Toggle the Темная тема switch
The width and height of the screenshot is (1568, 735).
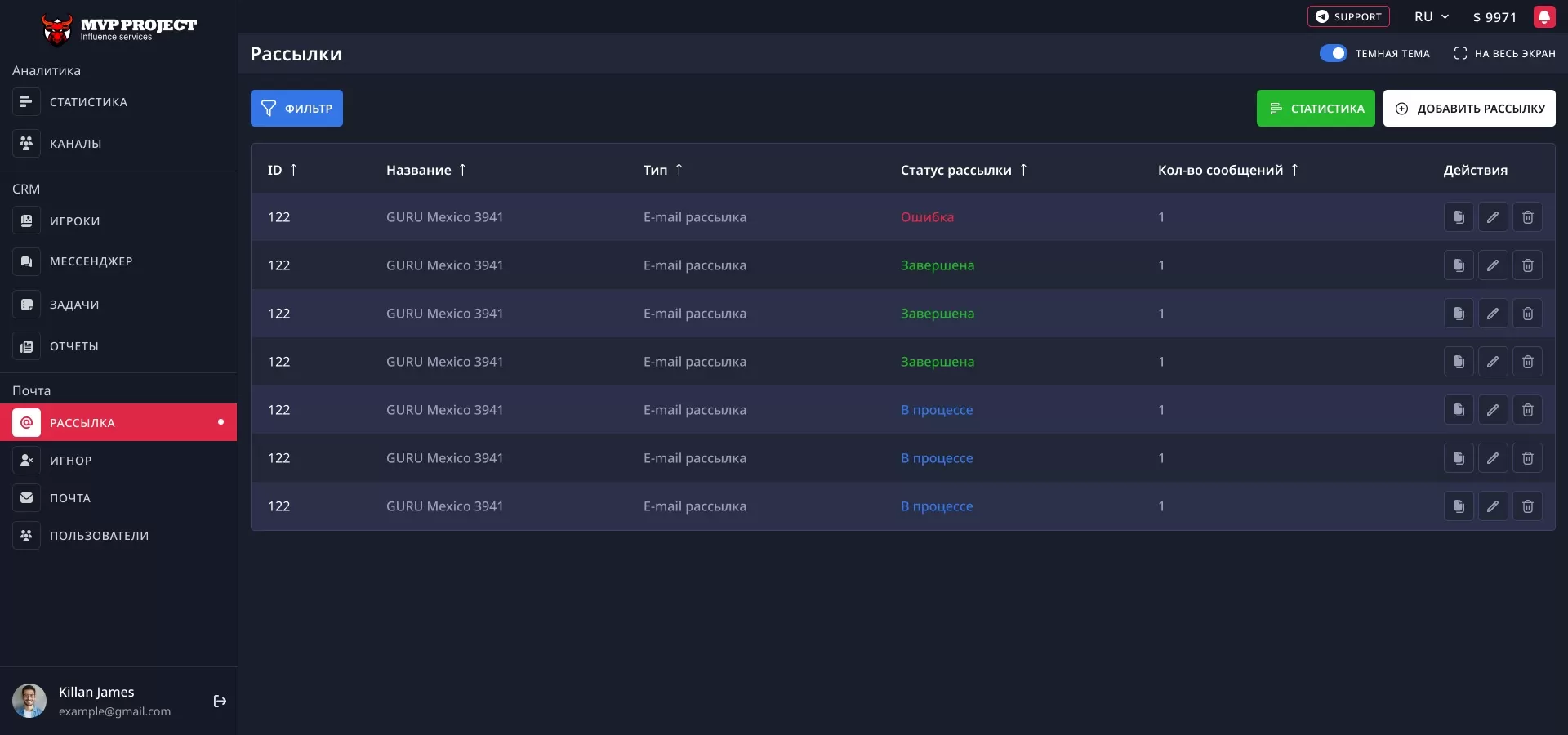(x=1333, y=54)
